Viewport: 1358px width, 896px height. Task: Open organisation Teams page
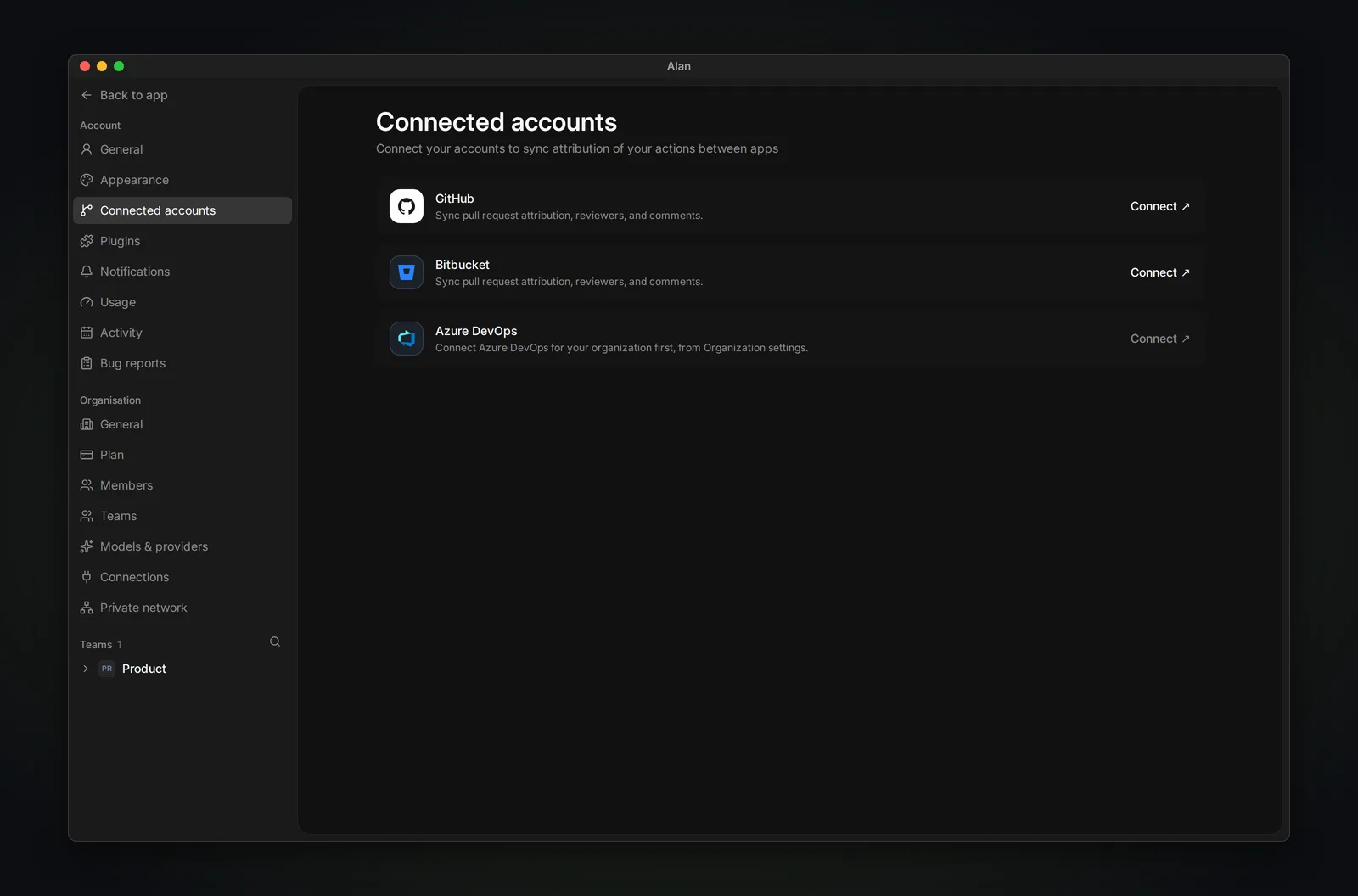point(182,516)
